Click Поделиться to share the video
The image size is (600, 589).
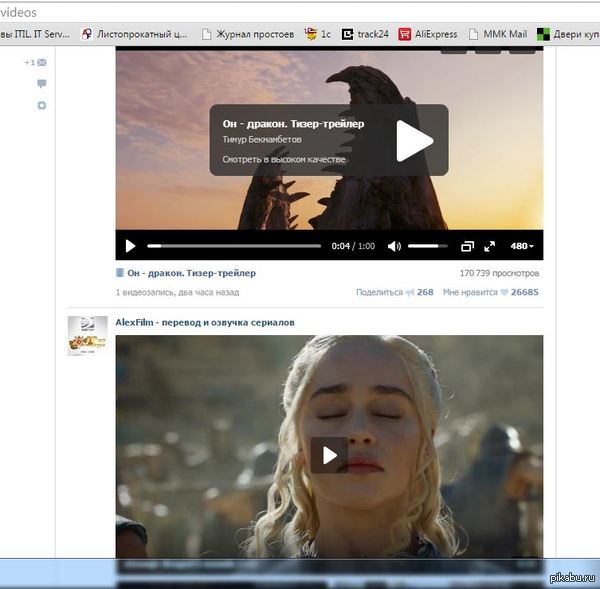(x=379, y=292)
